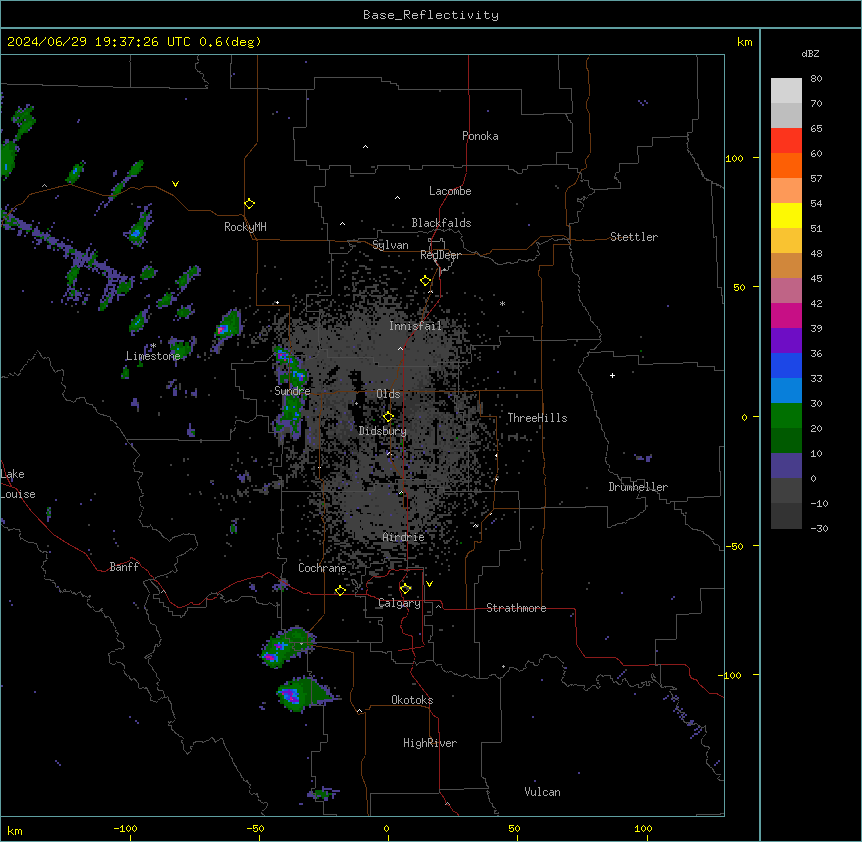Click the yellow diamond marker near RockyMH
Image resolution: width=862 pixels, height=842 pixels.
tap(250, 204)
